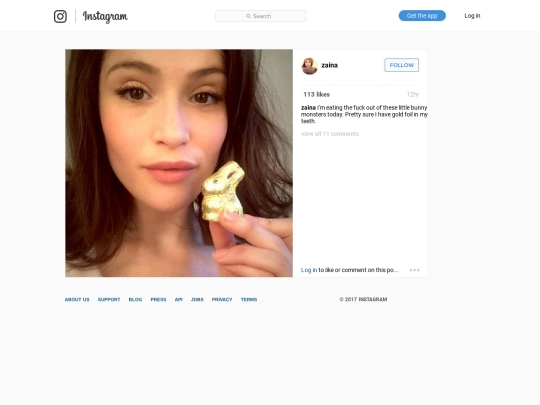Click Log in at top right
The image size is (540, 405).
click(x=472, y=16)
